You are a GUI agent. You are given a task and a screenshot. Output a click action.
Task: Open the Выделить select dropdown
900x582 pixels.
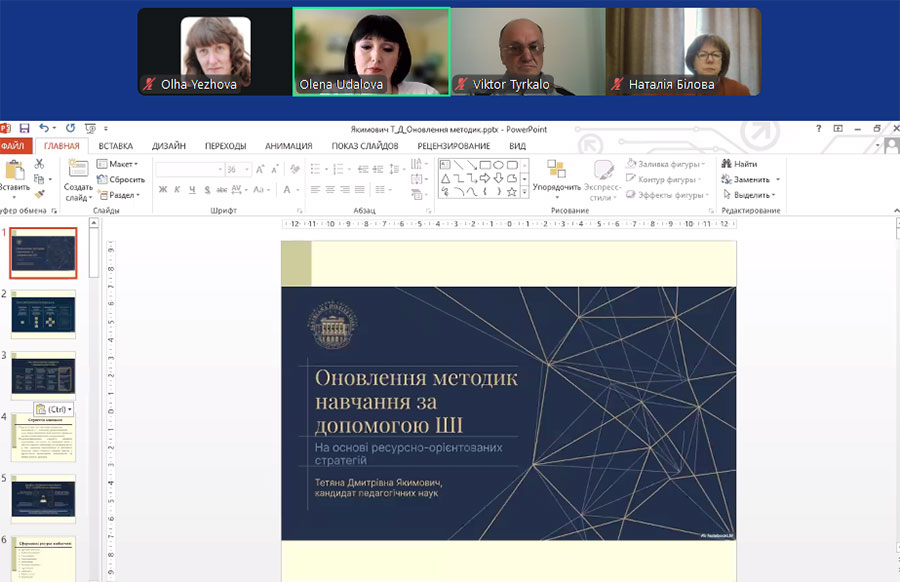tap(750, 195)
